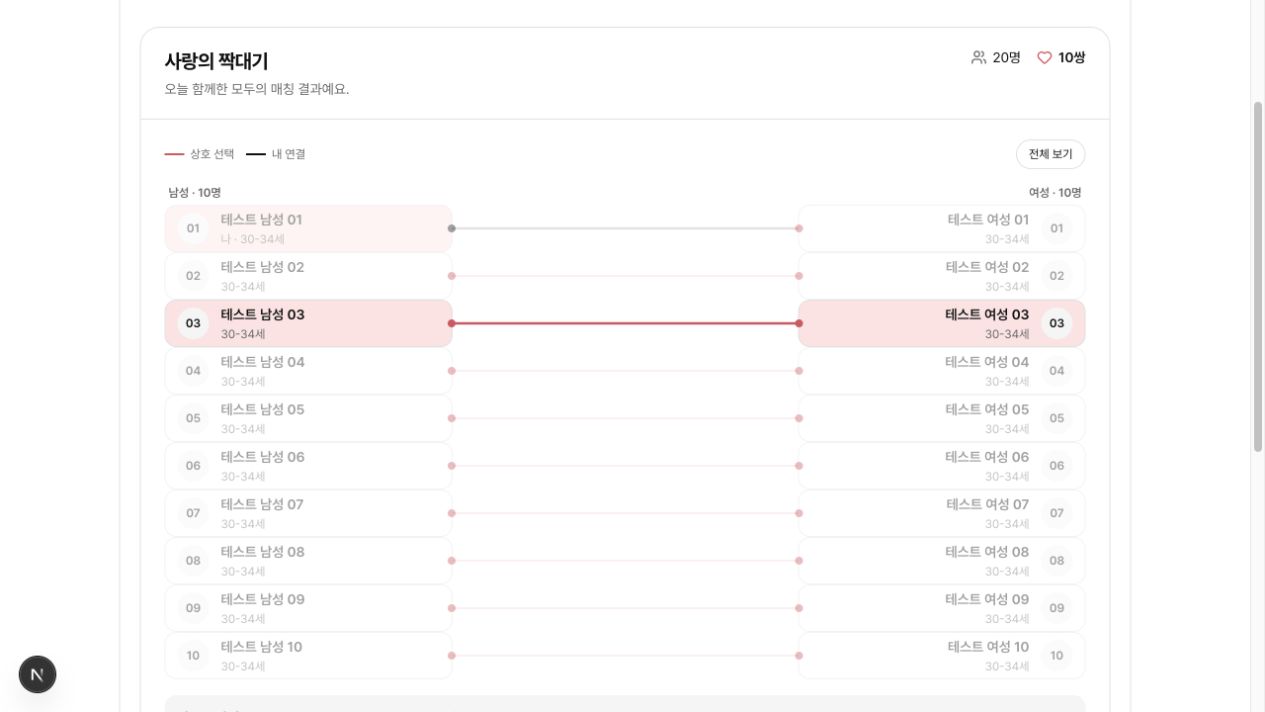This screenshot has height=712, width=1265.
Task: Click the 전체 보기 button
Action: 1050,154
